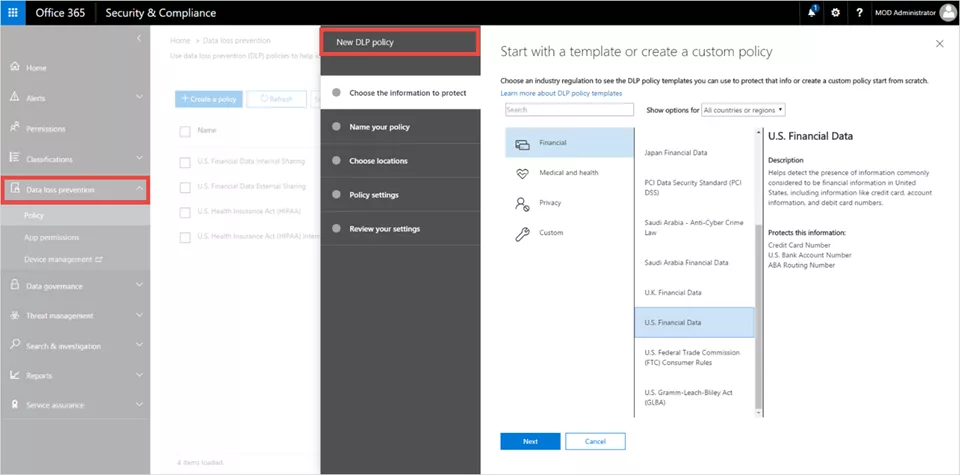Check the HIPAA Internal policy row

click(185, 238)
